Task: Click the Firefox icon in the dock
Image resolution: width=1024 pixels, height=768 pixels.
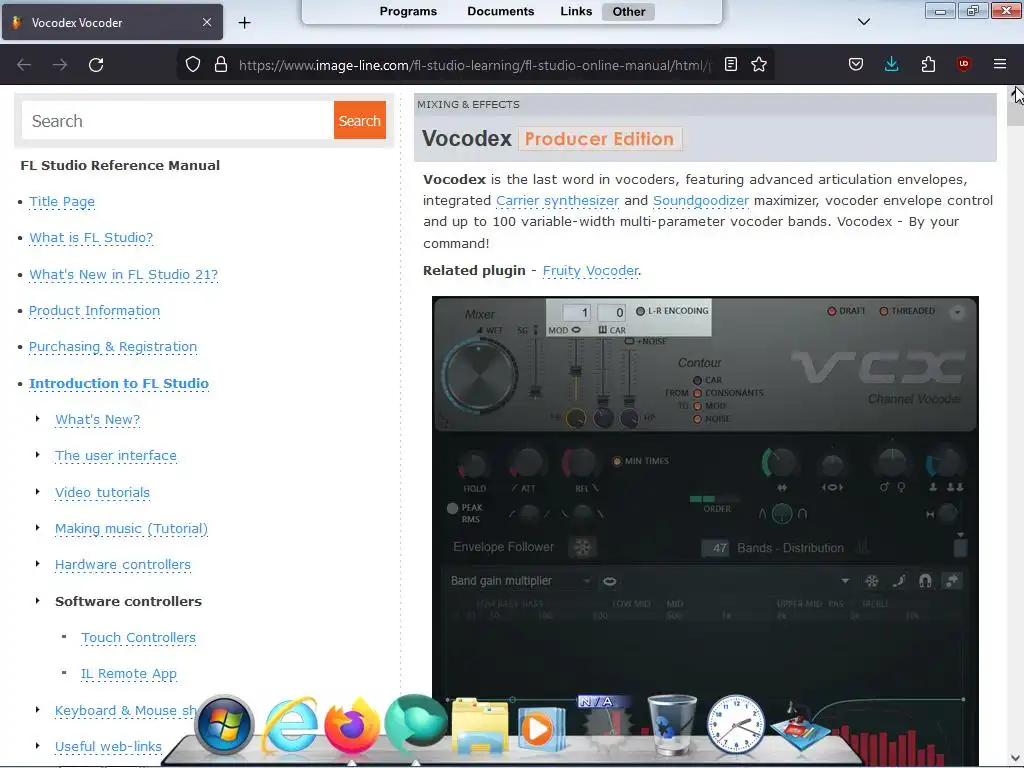Action: click(351, 725)
